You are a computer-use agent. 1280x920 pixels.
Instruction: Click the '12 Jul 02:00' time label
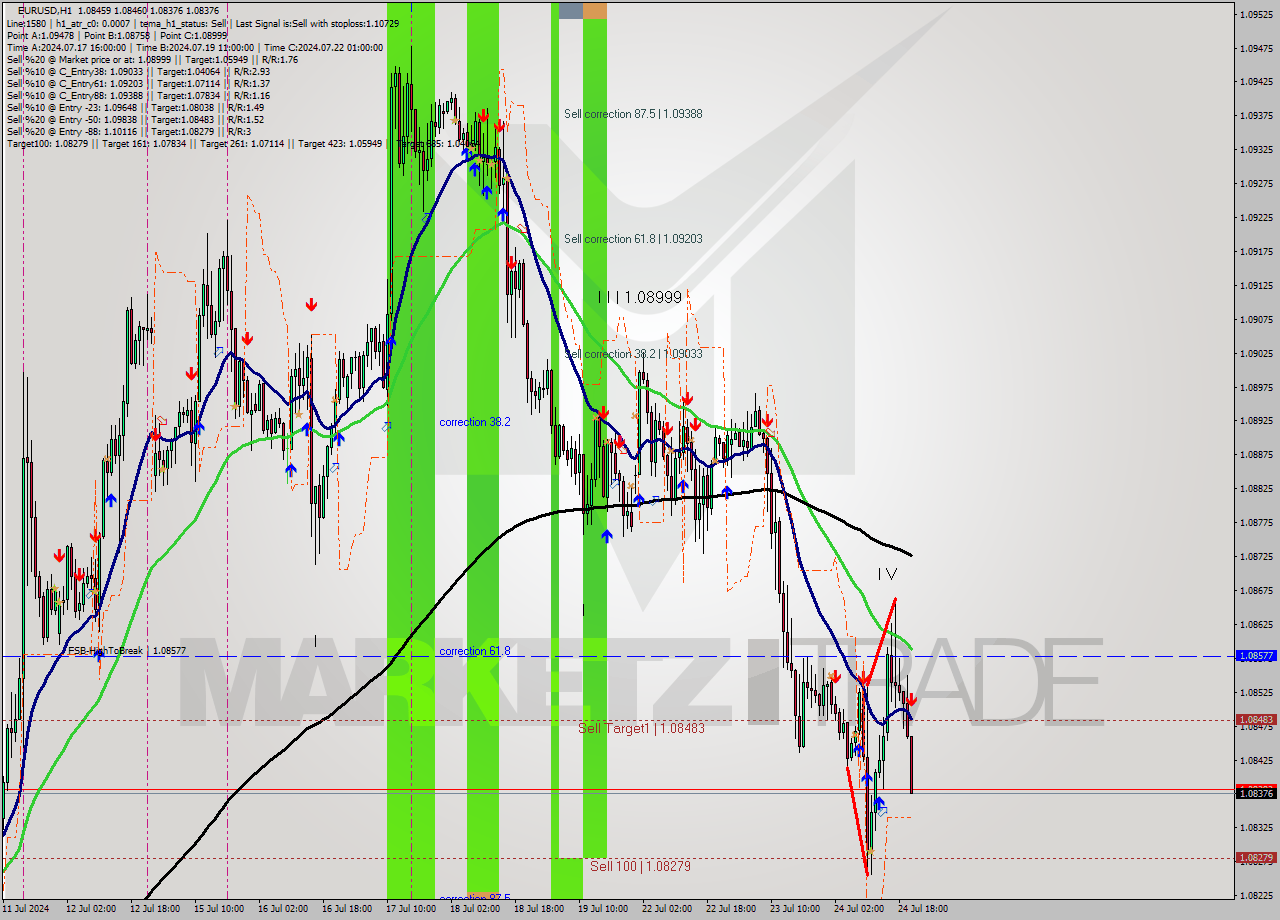coord(90,909)
